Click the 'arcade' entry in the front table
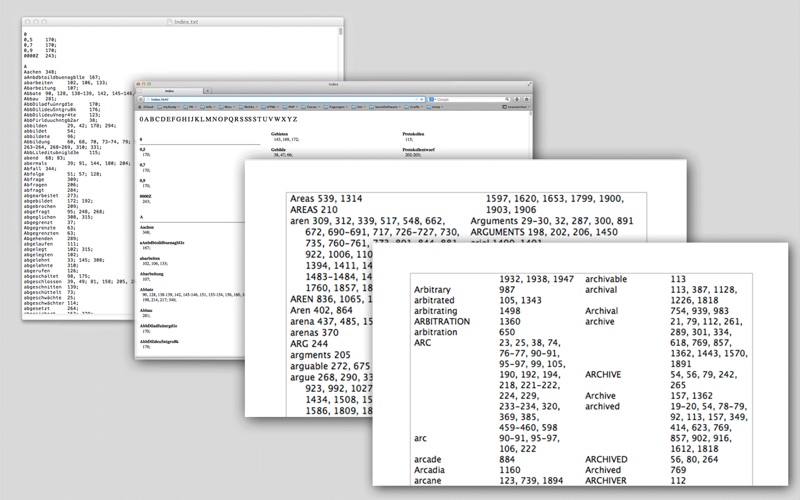Screen dimensions: 800x500 pyautogui.click(x=428, y=459)
